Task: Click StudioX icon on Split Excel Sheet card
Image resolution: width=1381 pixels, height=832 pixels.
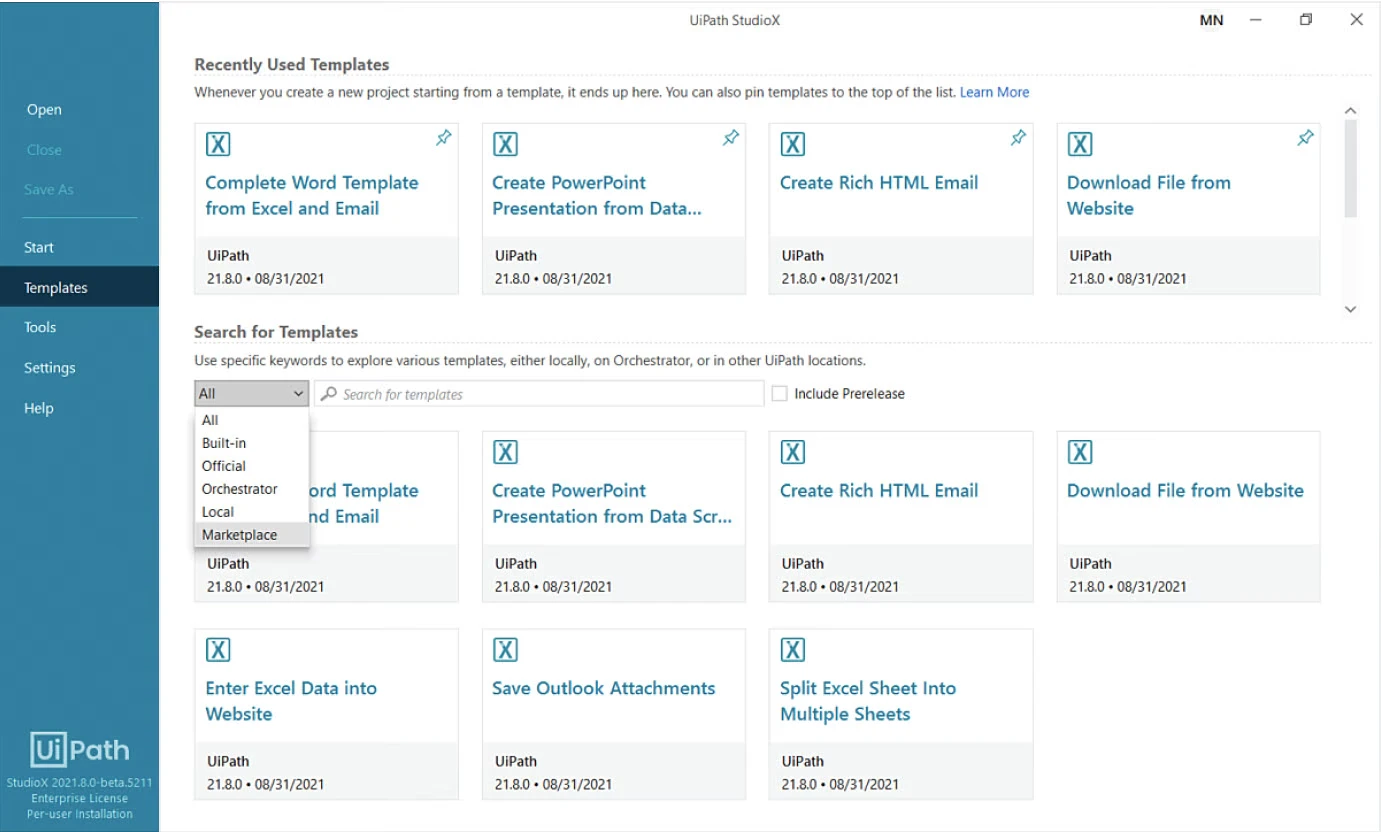Action: [792, 650]
